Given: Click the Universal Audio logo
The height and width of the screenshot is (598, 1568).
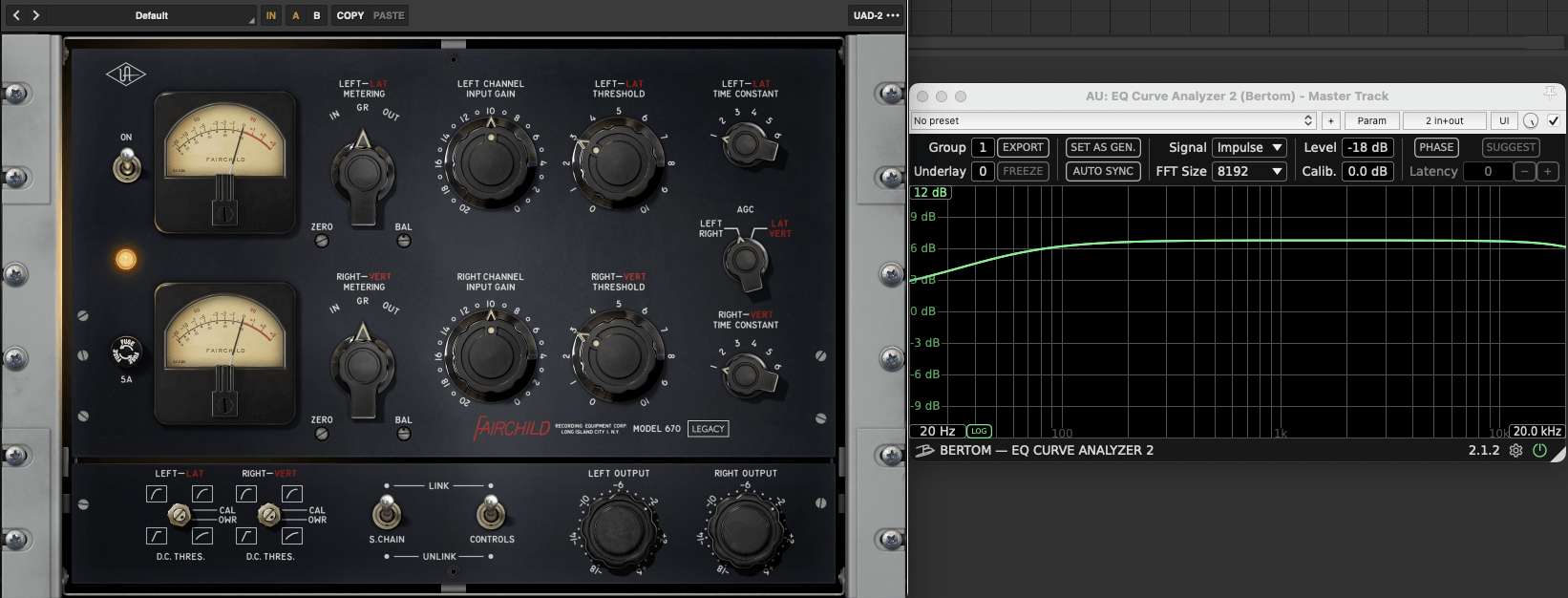Looking at the screenshot, I should coord(125,75).
